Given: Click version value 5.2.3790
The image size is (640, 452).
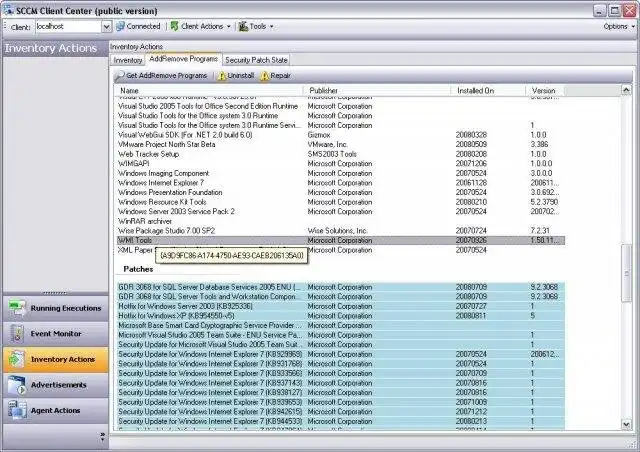Looking at the screenshot, I should point(544,202).
